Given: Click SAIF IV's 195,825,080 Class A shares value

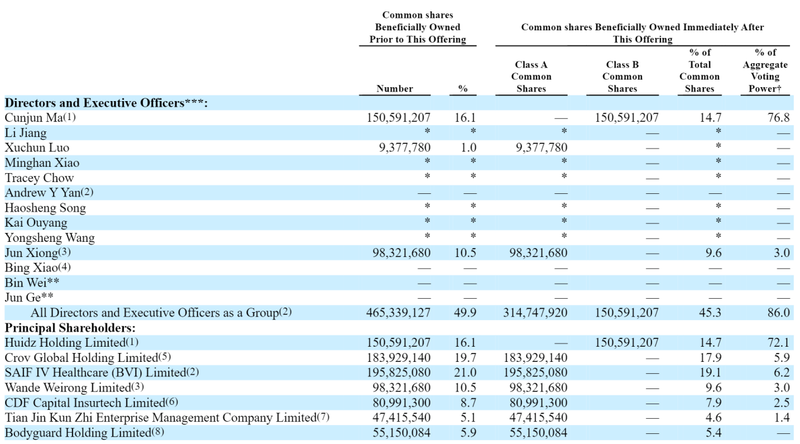Looking at the screenshot, I should 535,373.
